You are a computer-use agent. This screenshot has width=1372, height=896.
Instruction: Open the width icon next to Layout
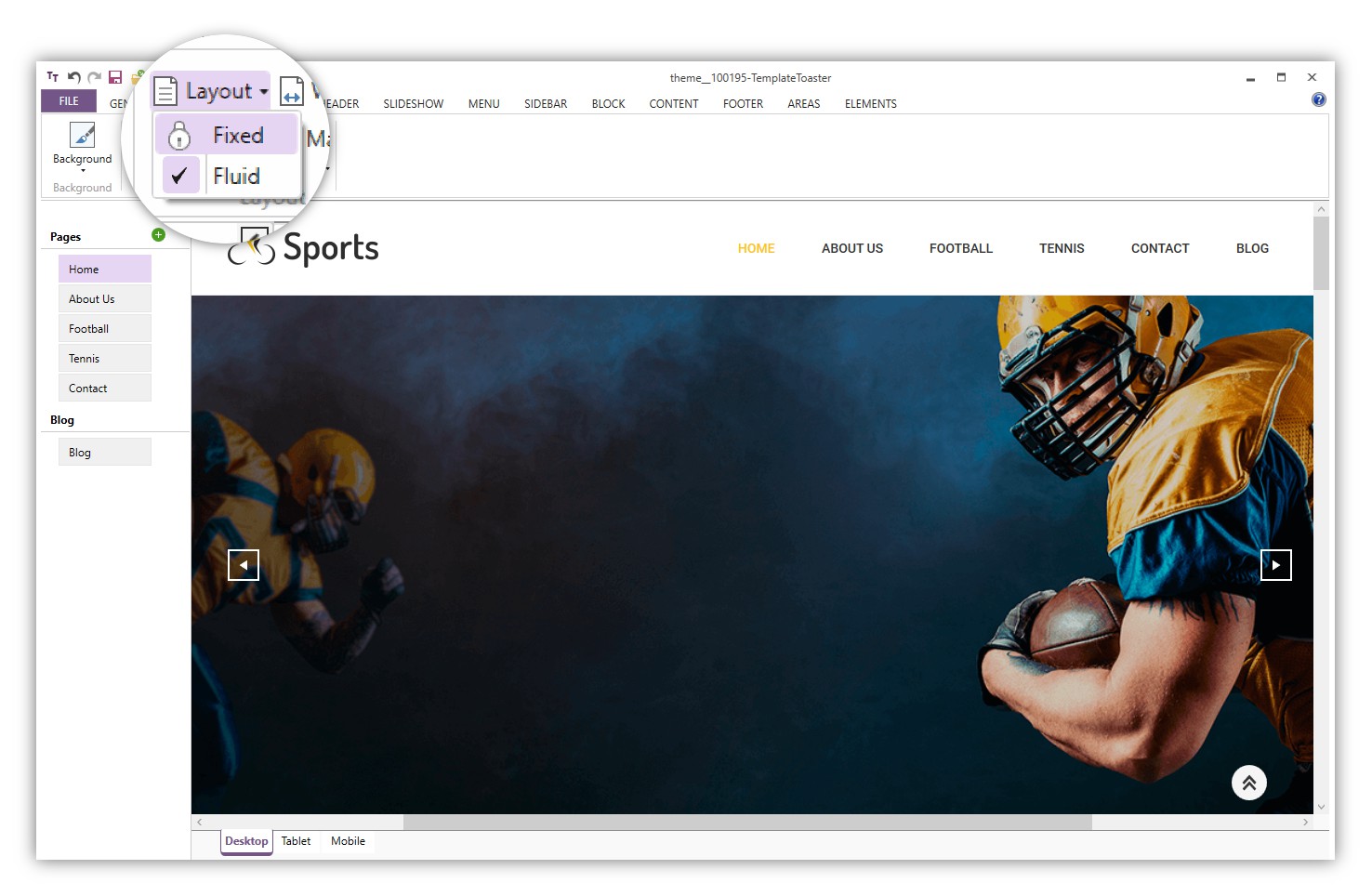291,92
